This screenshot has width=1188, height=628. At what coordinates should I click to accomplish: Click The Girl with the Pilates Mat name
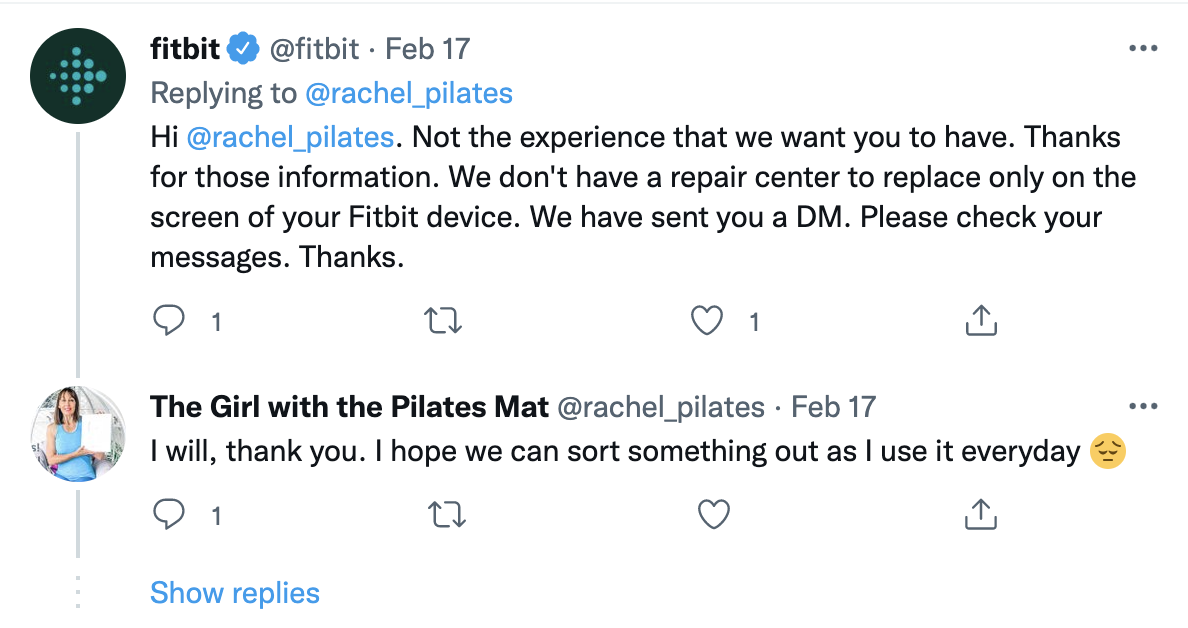click(349, 407)
